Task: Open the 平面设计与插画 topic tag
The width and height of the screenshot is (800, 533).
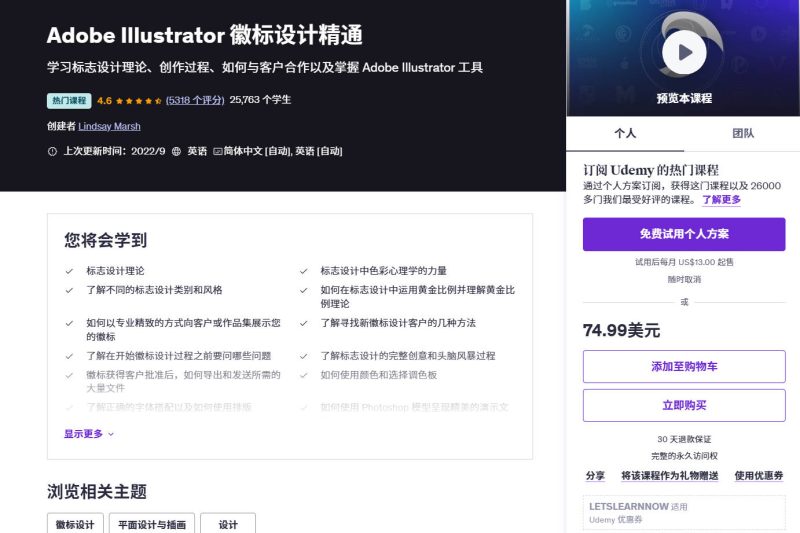Action: (152, 524)
